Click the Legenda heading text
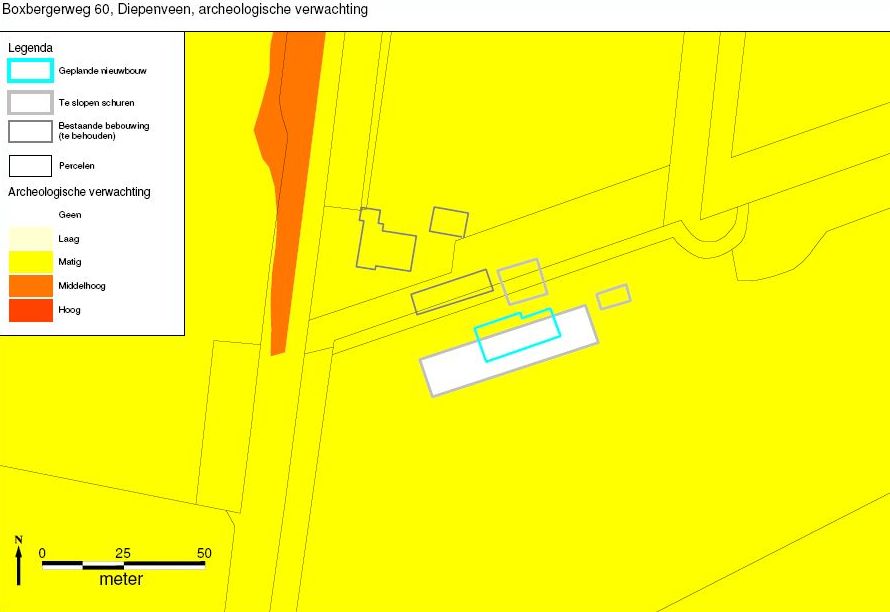Viewport: 890px width, 612px height. pos(30,47)
